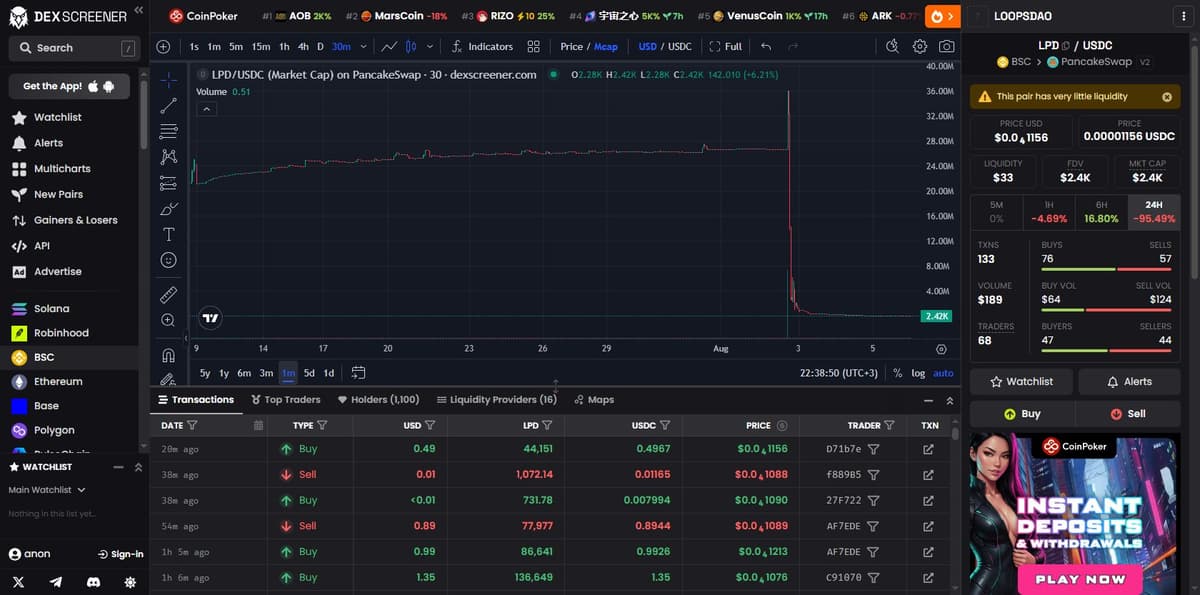The width and height of the screenshot is (1200, 595).
Task: Open the chart style dropdown arrow
Action: (x=429, y=47)
